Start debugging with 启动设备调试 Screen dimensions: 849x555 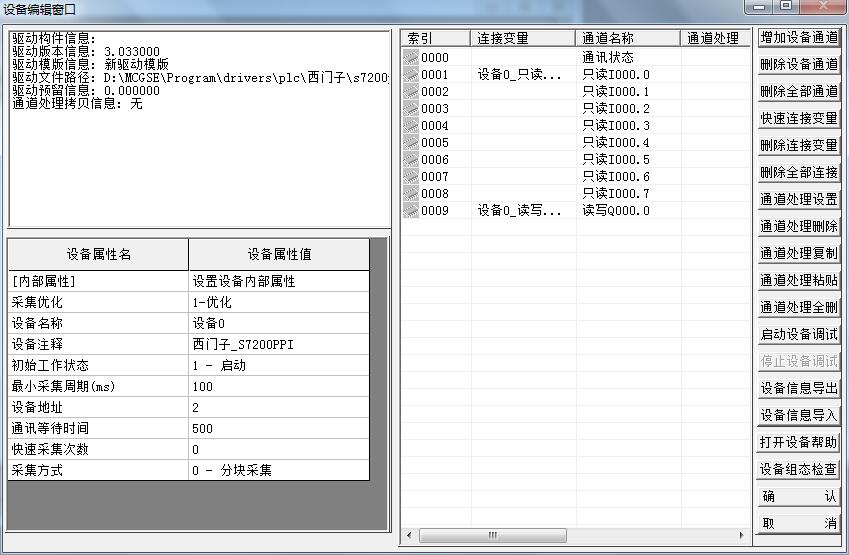(798, 334)
